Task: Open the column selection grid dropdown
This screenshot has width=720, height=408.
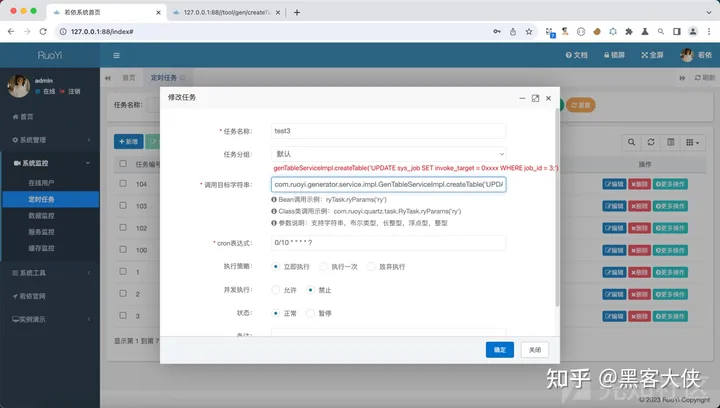Action: pyautogui.click(x=692, y=142)
